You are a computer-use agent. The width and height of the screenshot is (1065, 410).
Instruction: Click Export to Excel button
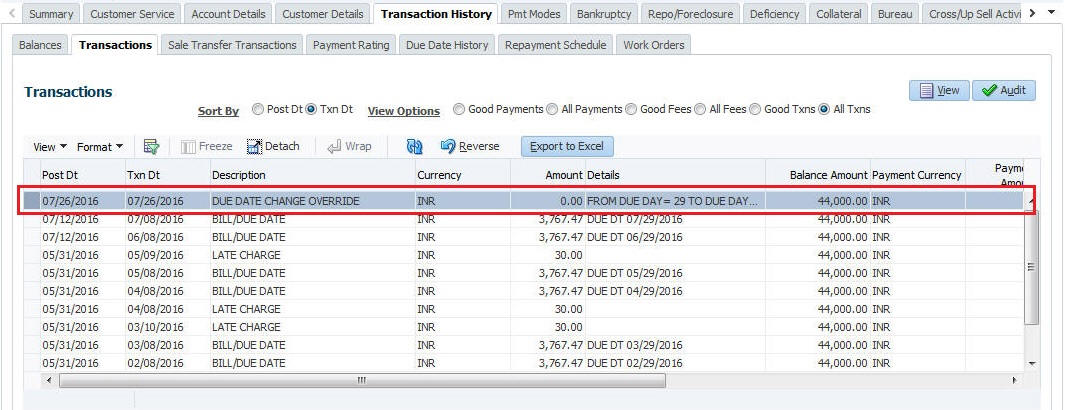567,146
